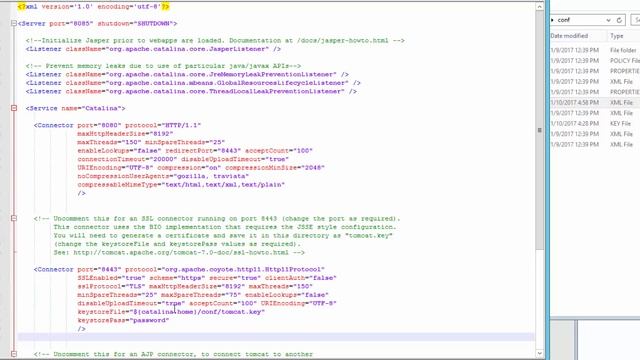Image resolution: width=640 pixels, height=360 pixels.
Task: Sort by Date modified column header
Action: [x=569, y=36]
